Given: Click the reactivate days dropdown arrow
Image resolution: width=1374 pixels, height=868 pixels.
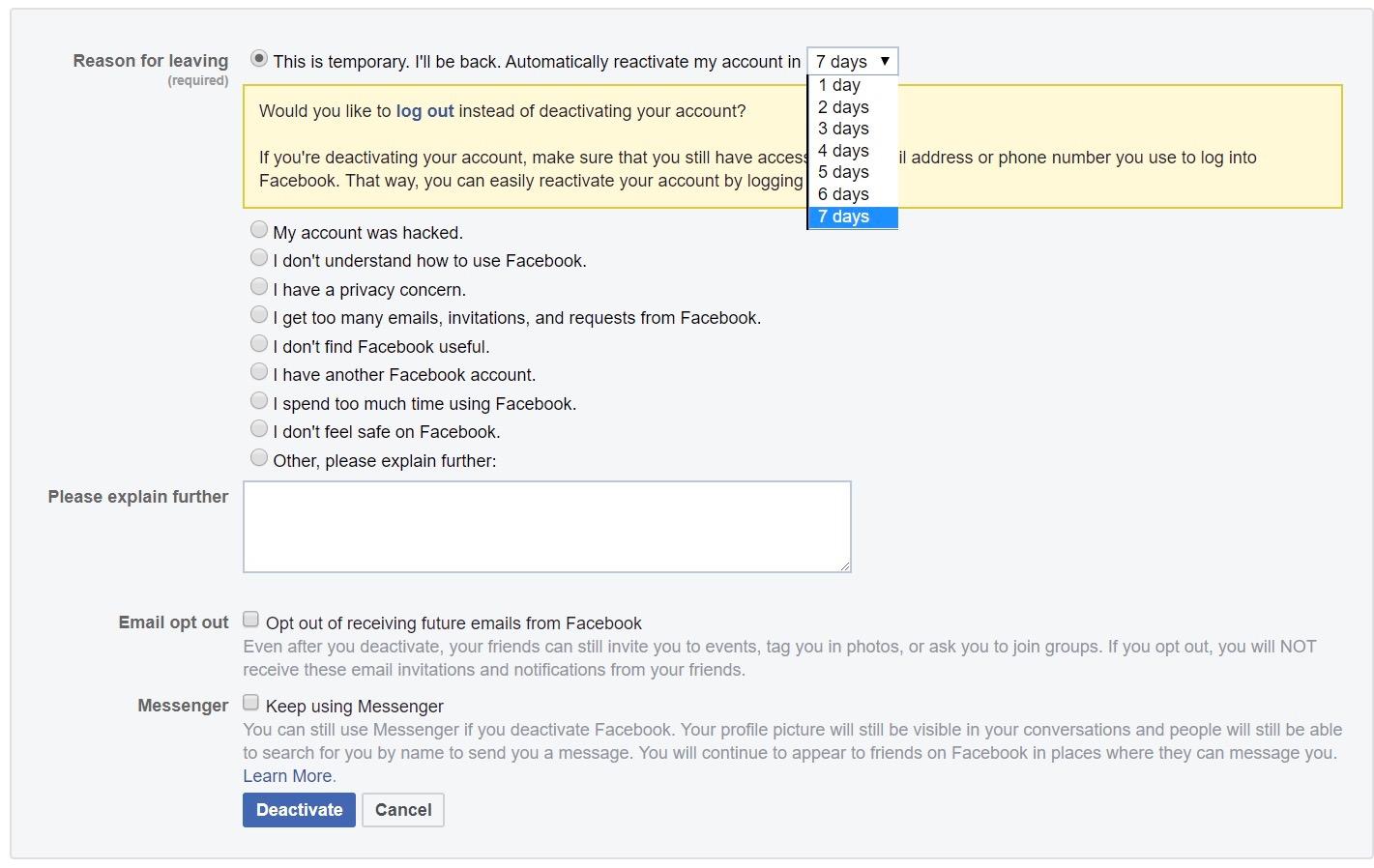Looking at the screenshot, I should point(884,61).
